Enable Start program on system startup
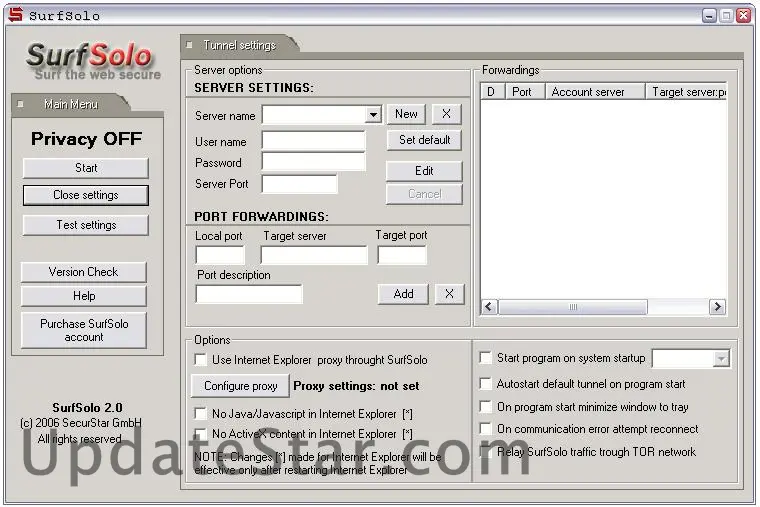 click(485, 358)
